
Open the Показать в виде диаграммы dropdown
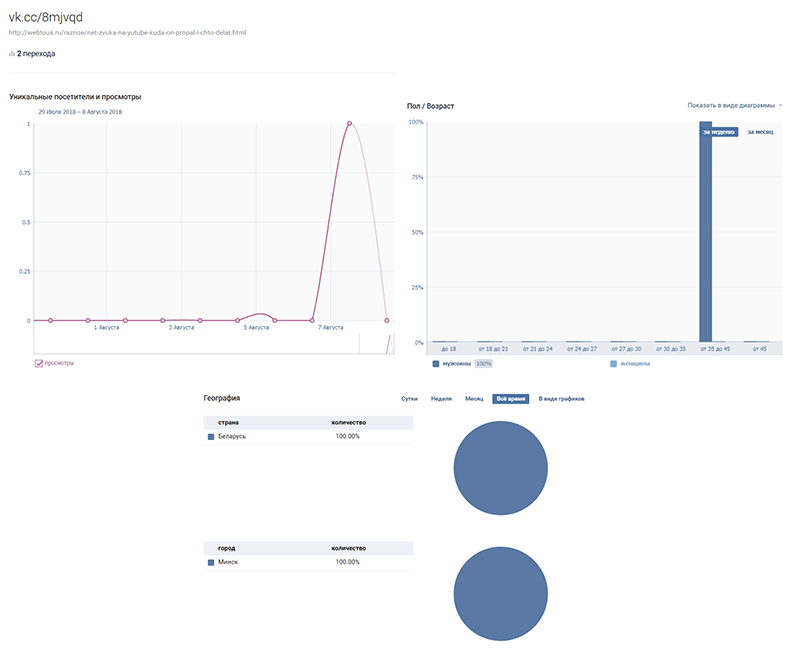click(731, 105)
